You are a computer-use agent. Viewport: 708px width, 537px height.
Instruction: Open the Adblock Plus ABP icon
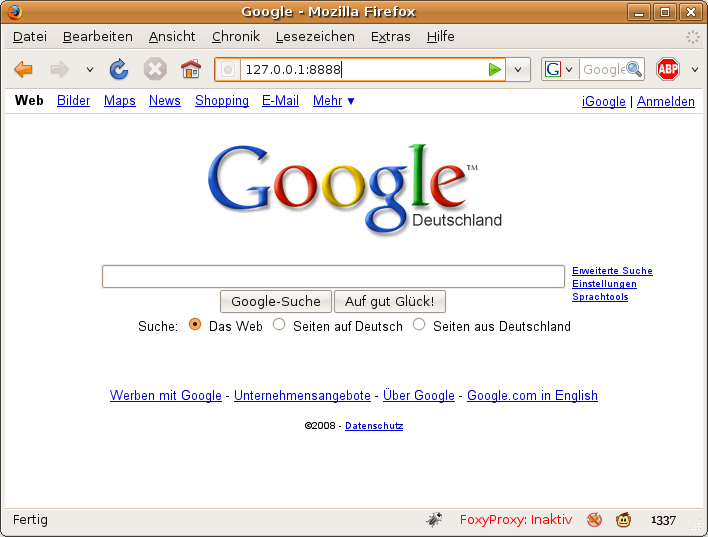pyautogui.click(x=668, y=69)
